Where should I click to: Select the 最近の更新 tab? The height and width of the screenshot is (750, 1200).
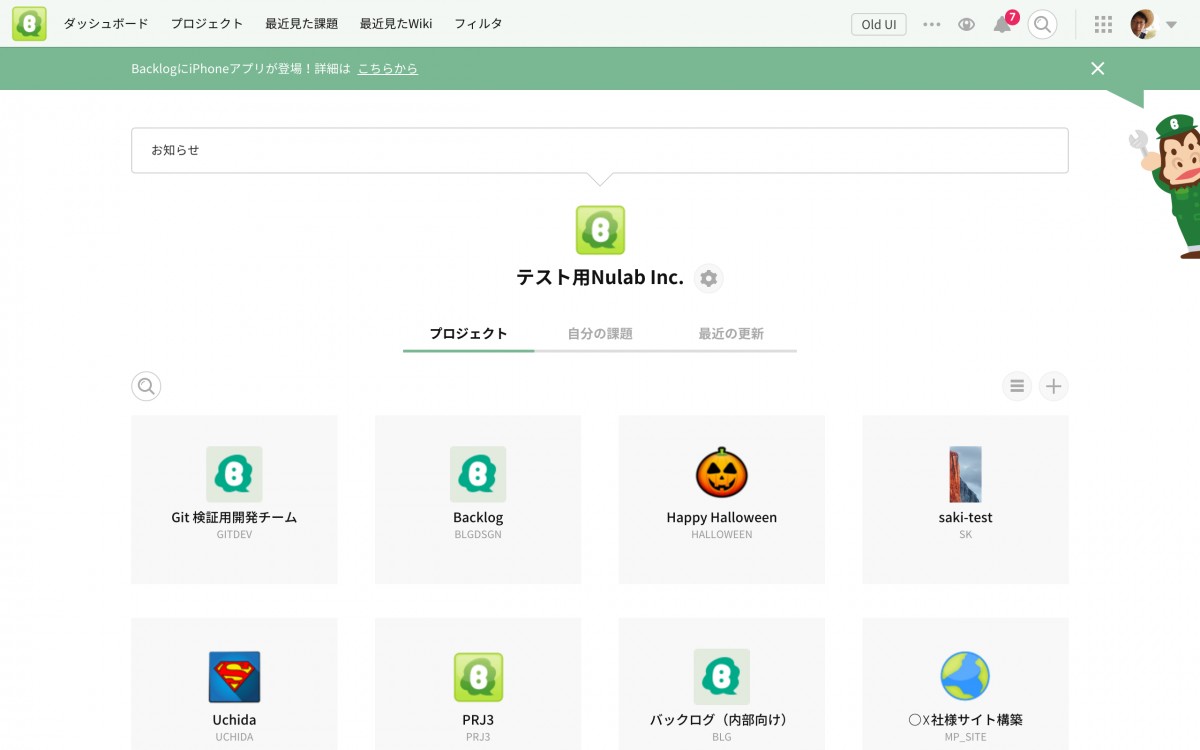pos(731,334)
